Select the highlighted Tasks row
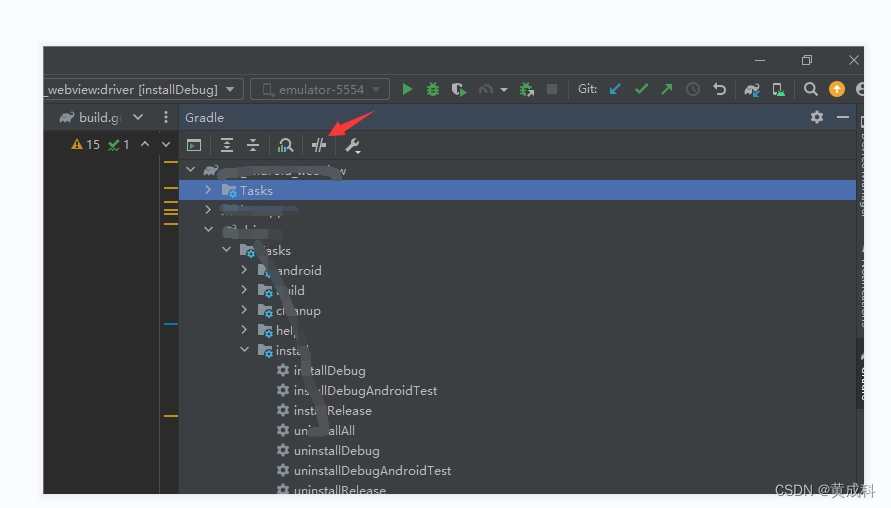 [x=517, y=190]
